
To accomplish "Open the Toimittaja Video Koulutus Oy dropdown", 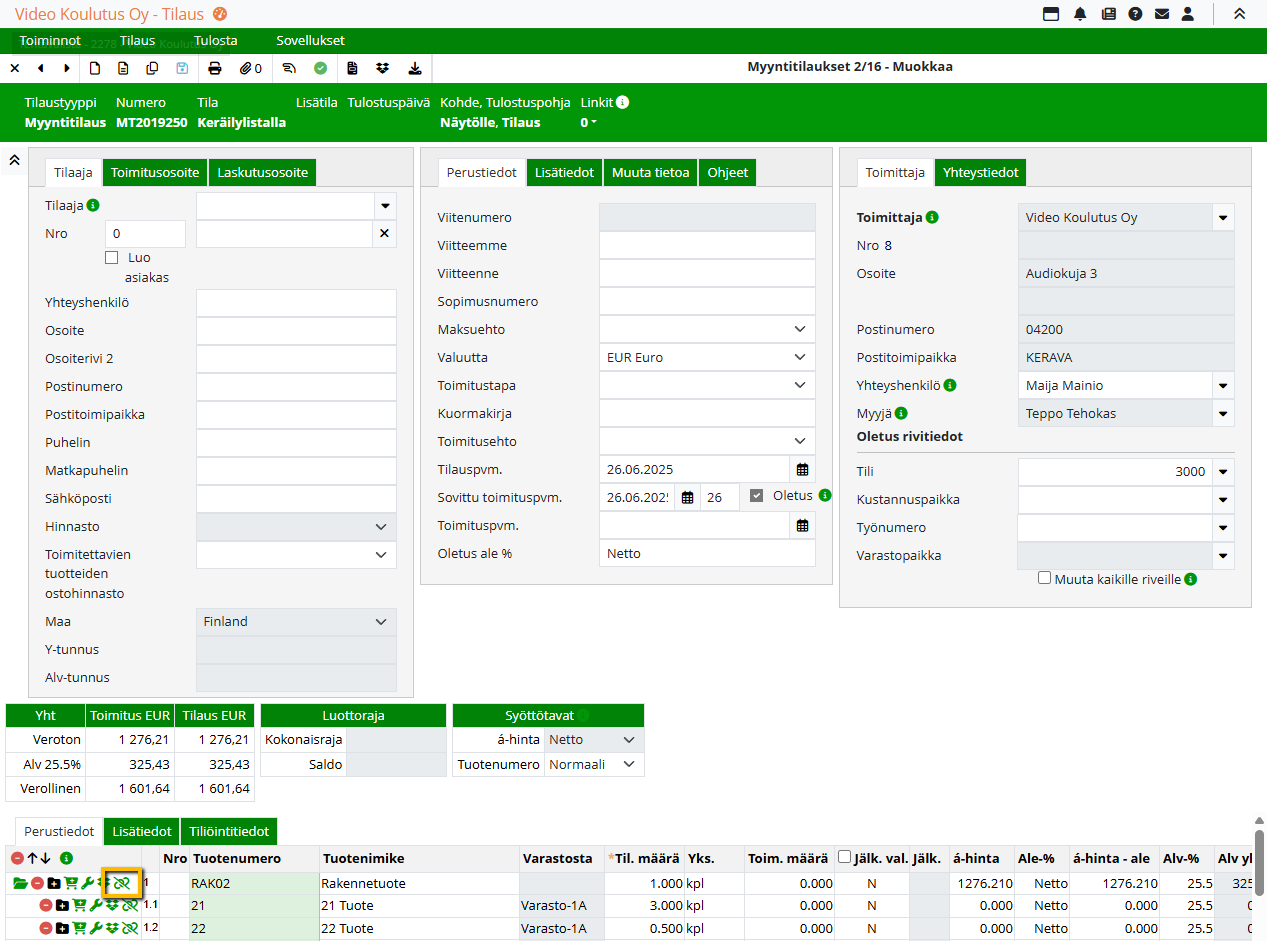I will point(1222,218).
